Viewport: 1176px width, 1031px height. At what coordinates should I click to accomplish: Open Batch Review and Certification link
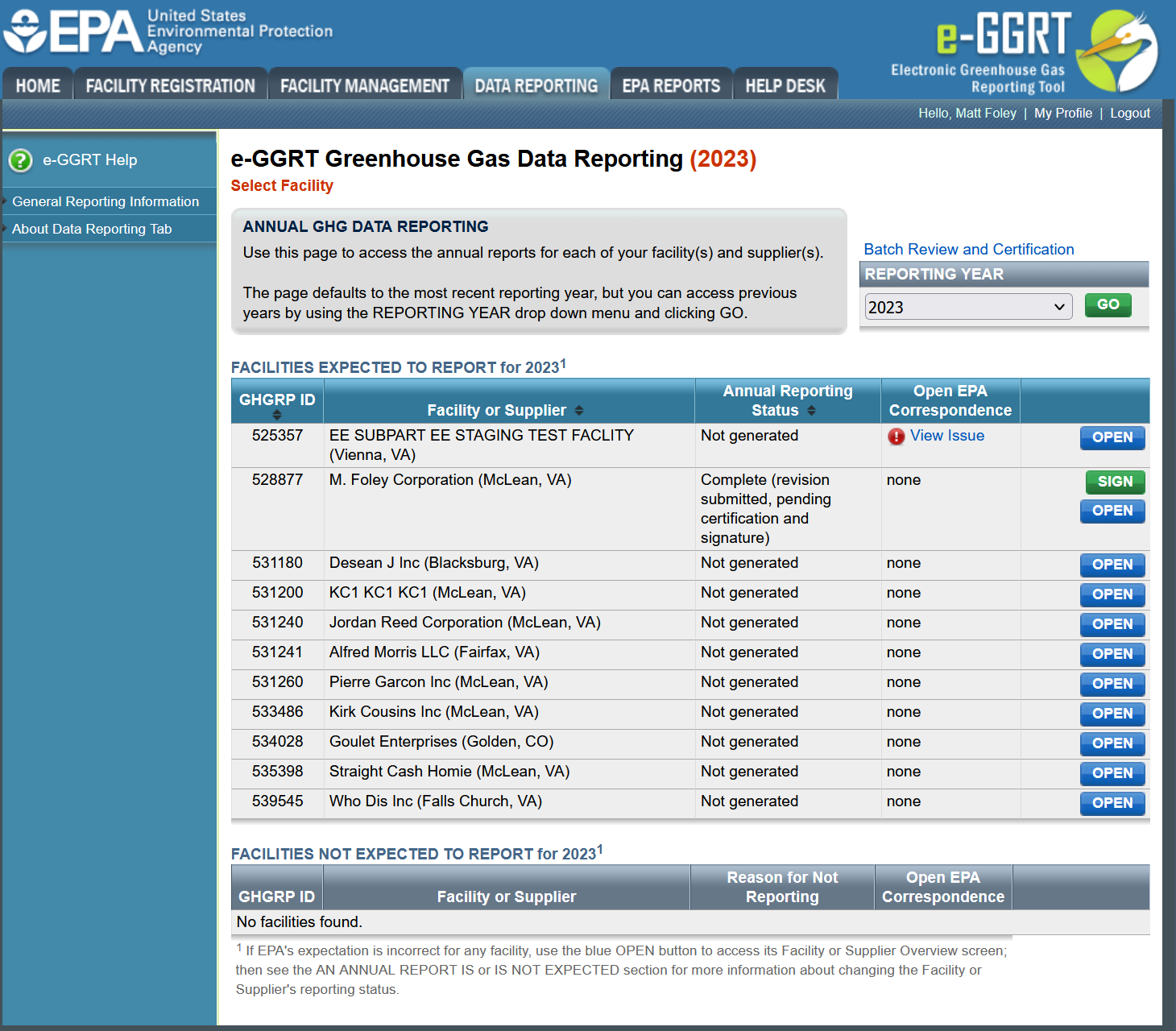tap(969, 250)
